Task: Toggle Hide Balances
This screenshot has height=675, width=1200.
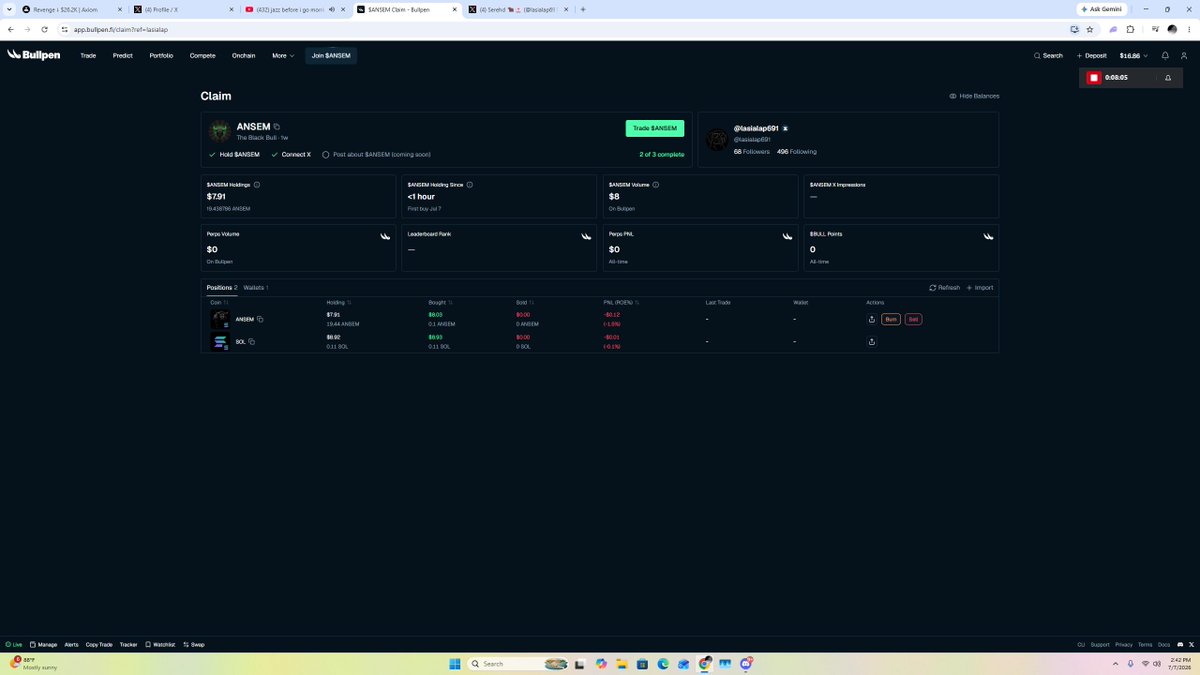Action: pos(974,96)
